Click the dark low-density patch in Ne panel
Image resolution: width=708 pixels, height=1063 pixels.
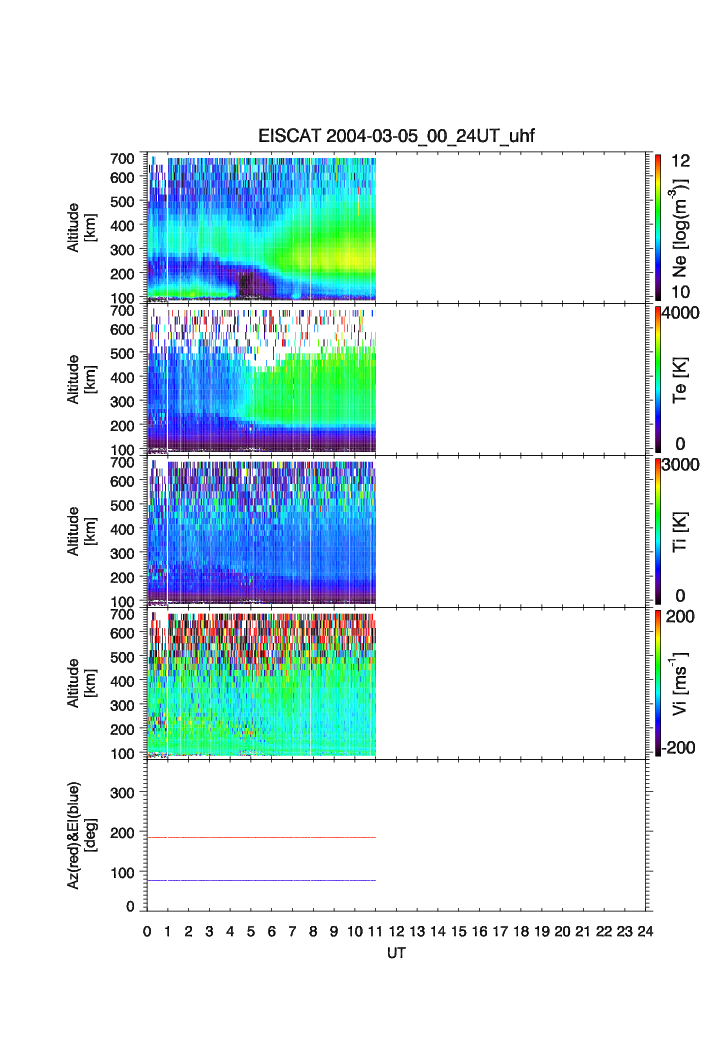[250, 283]
